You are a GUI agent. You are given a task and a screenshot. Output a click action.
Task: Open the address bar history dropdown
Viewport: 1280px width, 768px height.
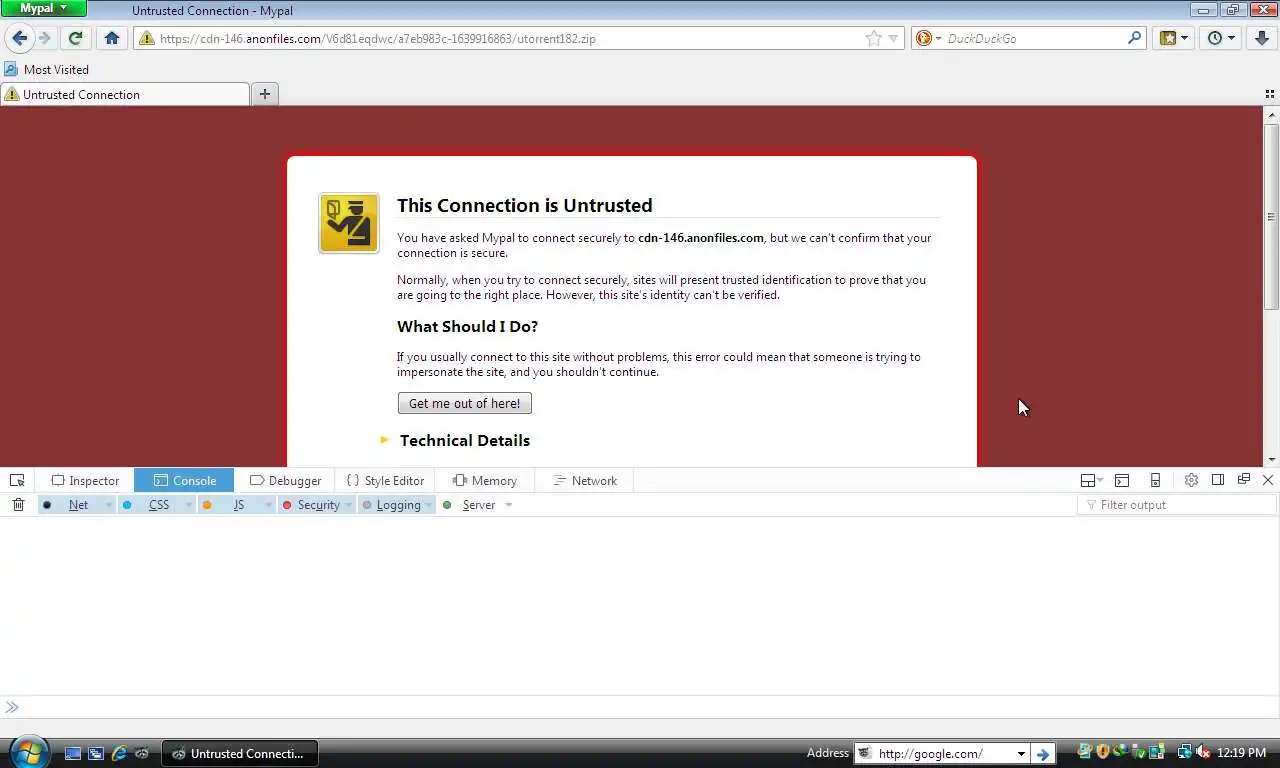coord(893,38)
